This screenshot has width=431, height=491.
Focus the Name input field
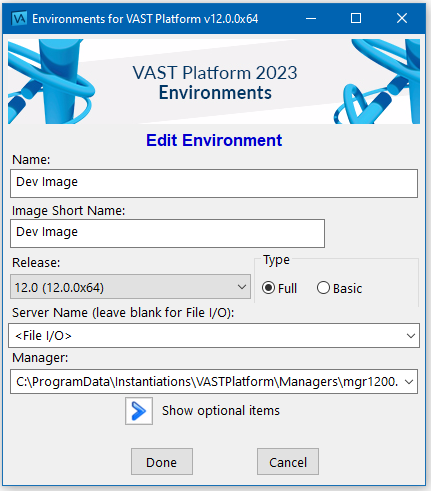pos(214,183)
